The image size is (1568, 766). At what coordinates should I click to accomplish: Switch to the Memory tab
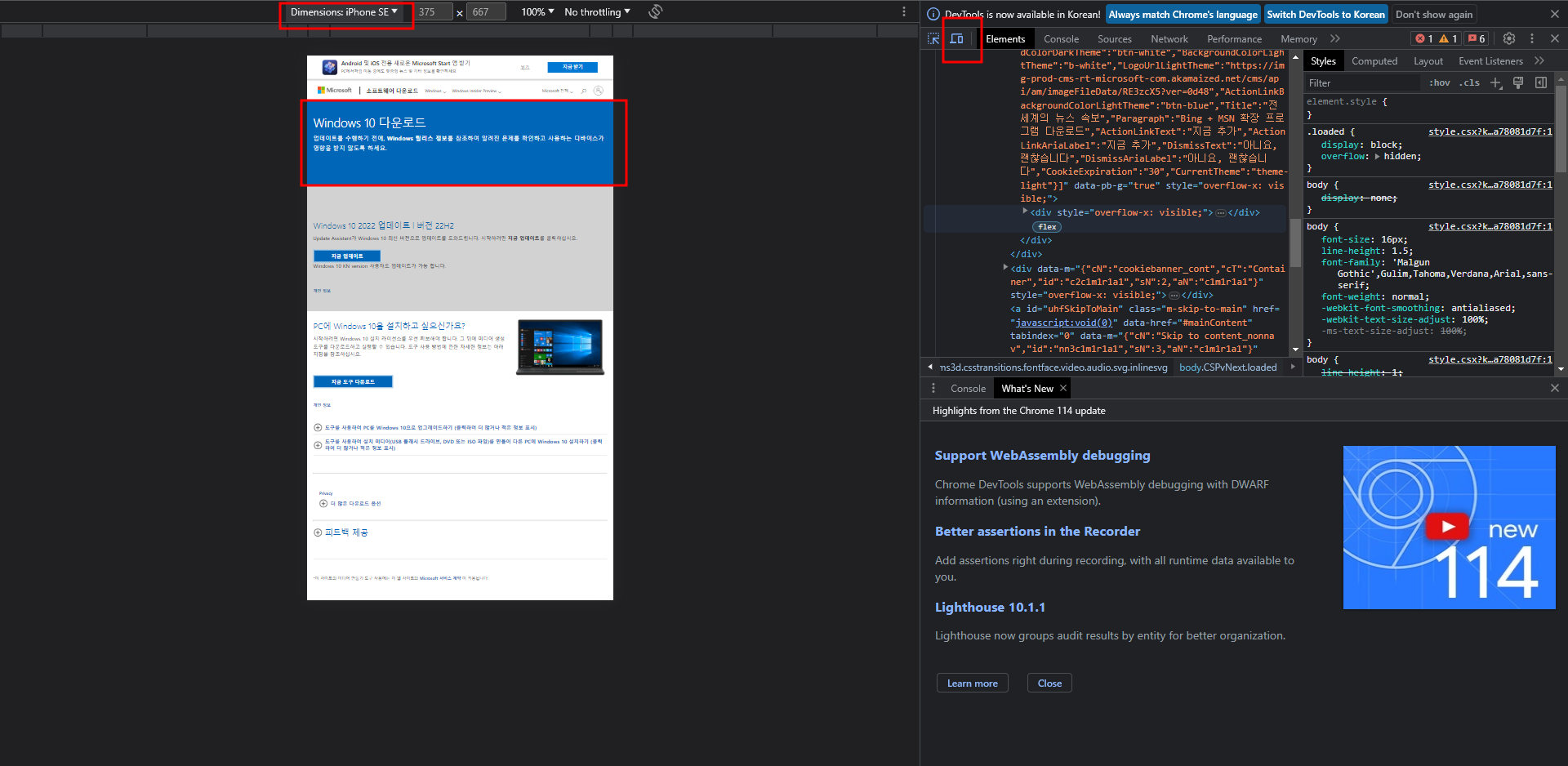[x=1298, y=38]
